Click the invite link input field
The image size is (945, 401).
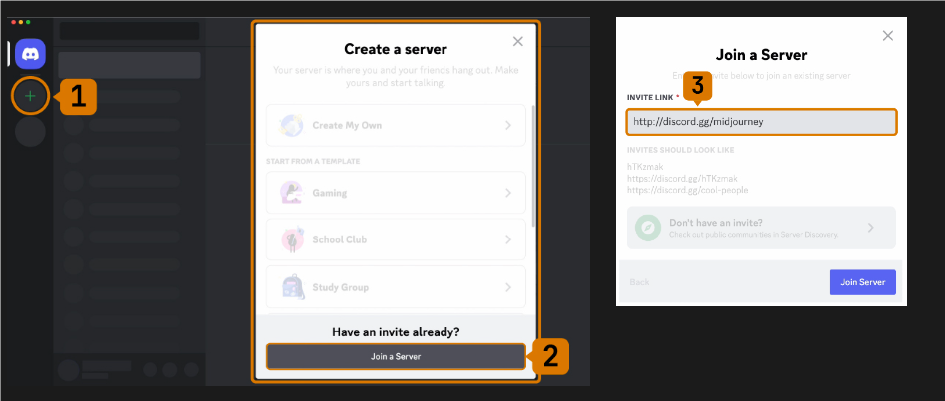[762, 122]
